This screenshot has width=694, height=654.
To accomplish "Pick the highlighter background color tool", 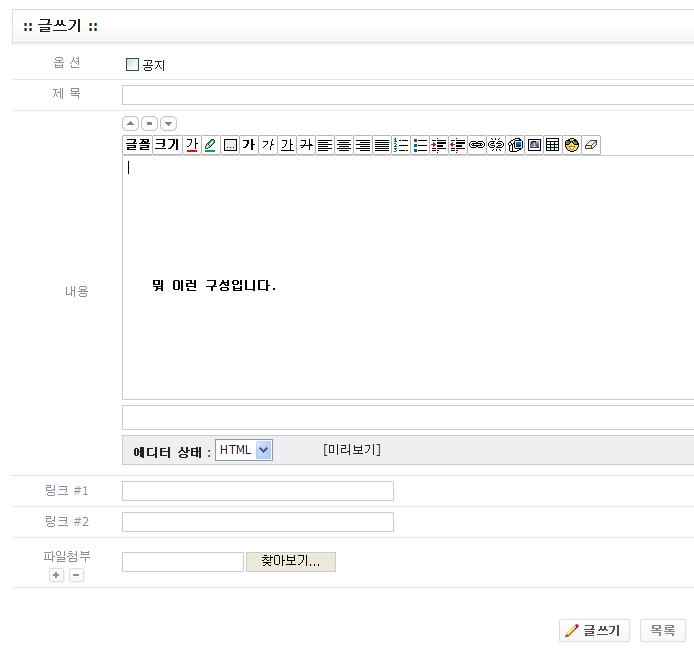I will (x=211, y=145).
